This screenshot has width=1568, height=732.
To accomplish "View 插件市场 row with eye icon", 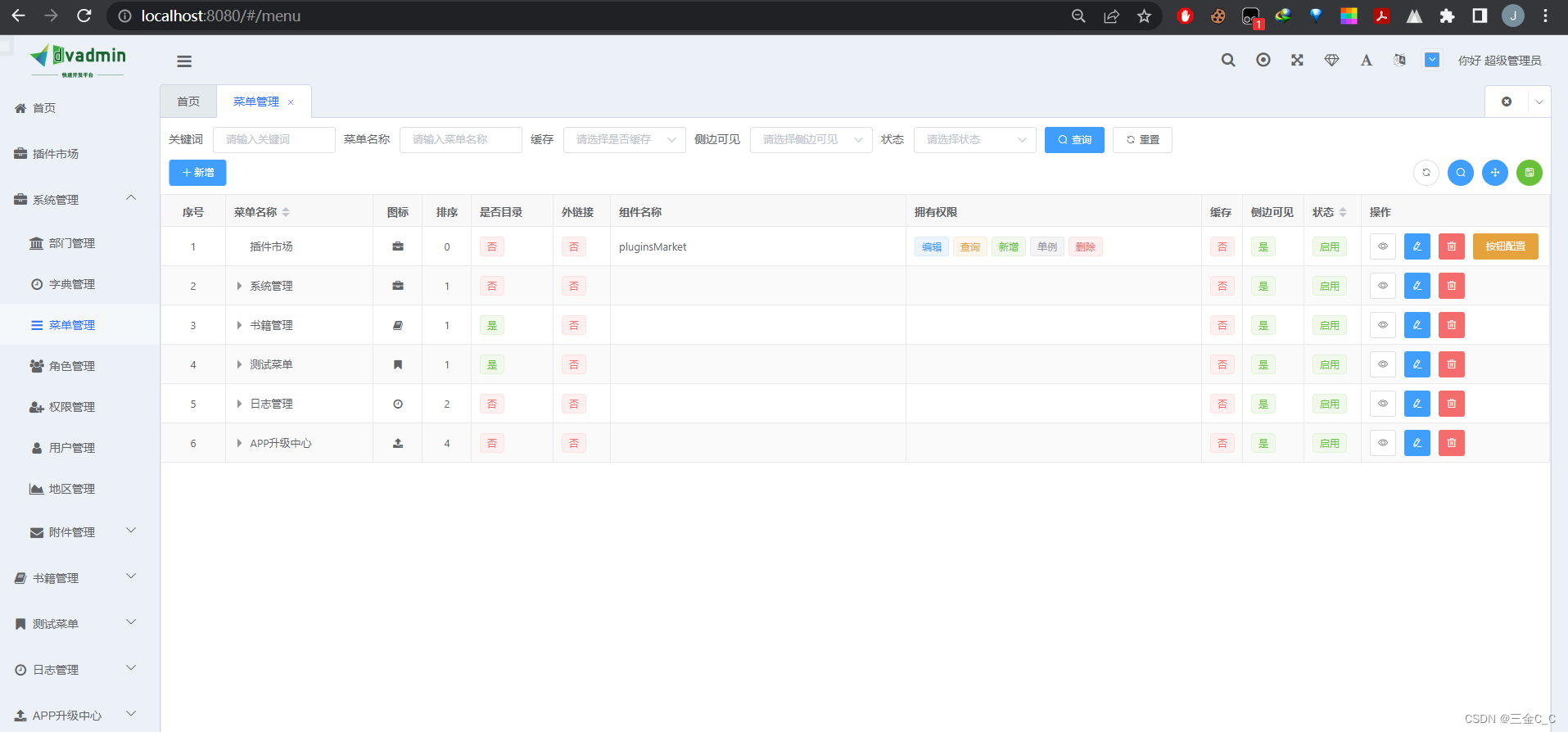I will 1383,246.
